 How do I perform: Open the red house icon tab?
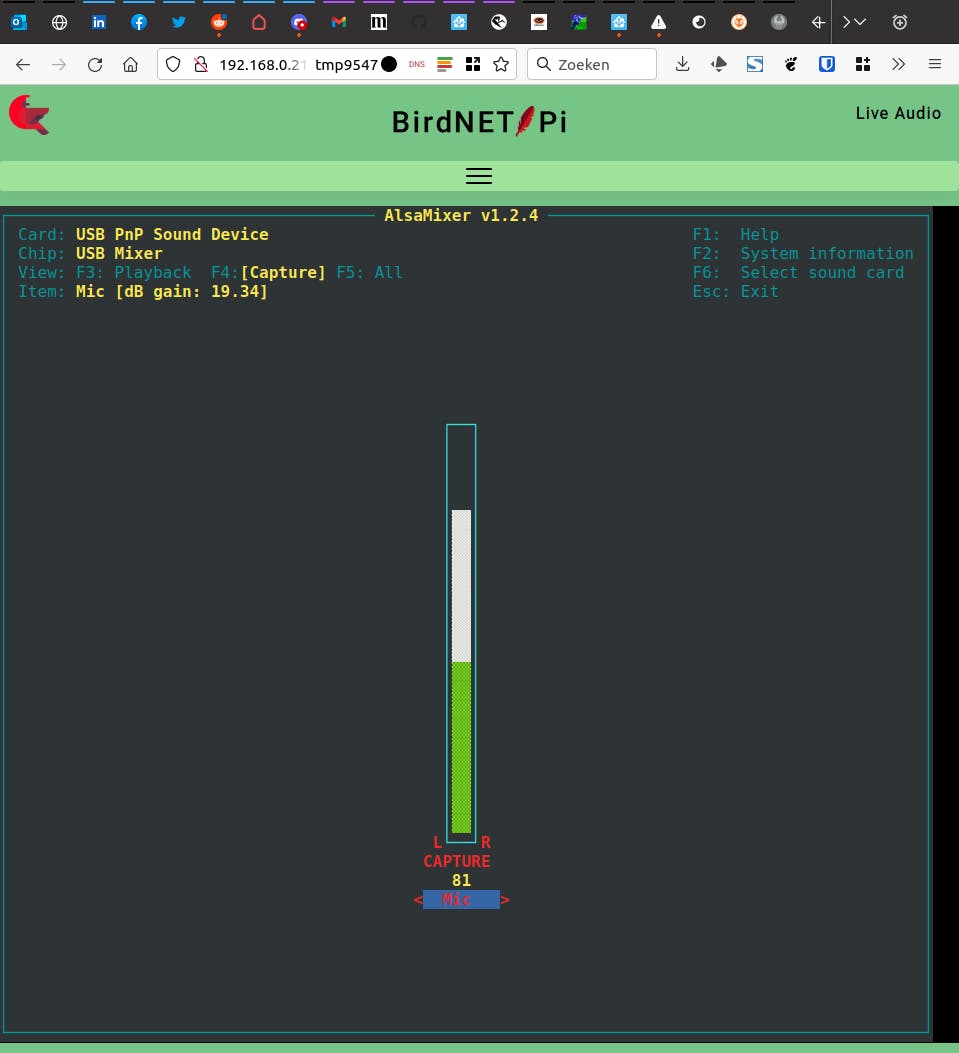coord(259,22)
